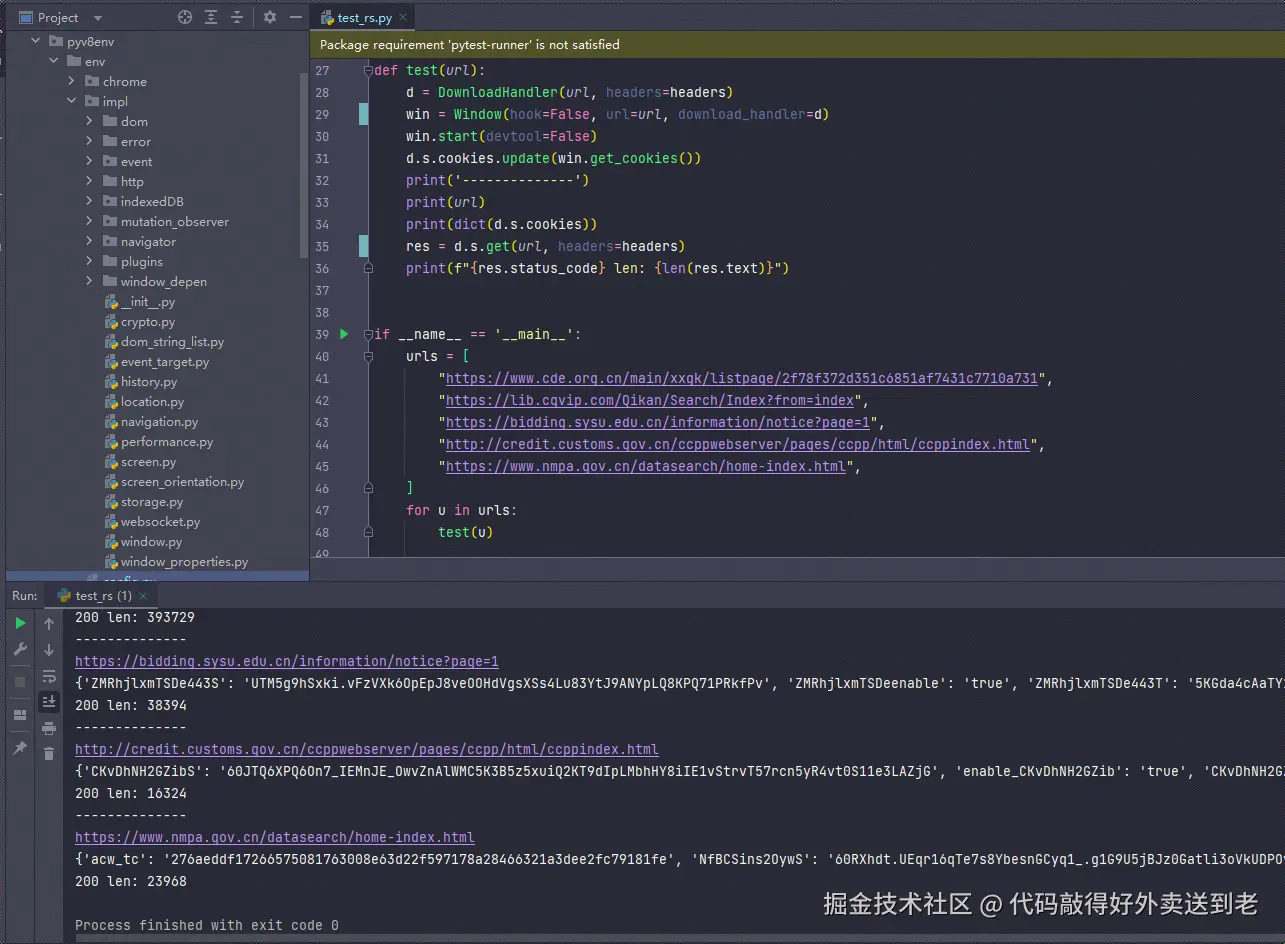This screenshot has height=944, width=1285.
Task: Expand the dom folder
Action: pos(90,121)
